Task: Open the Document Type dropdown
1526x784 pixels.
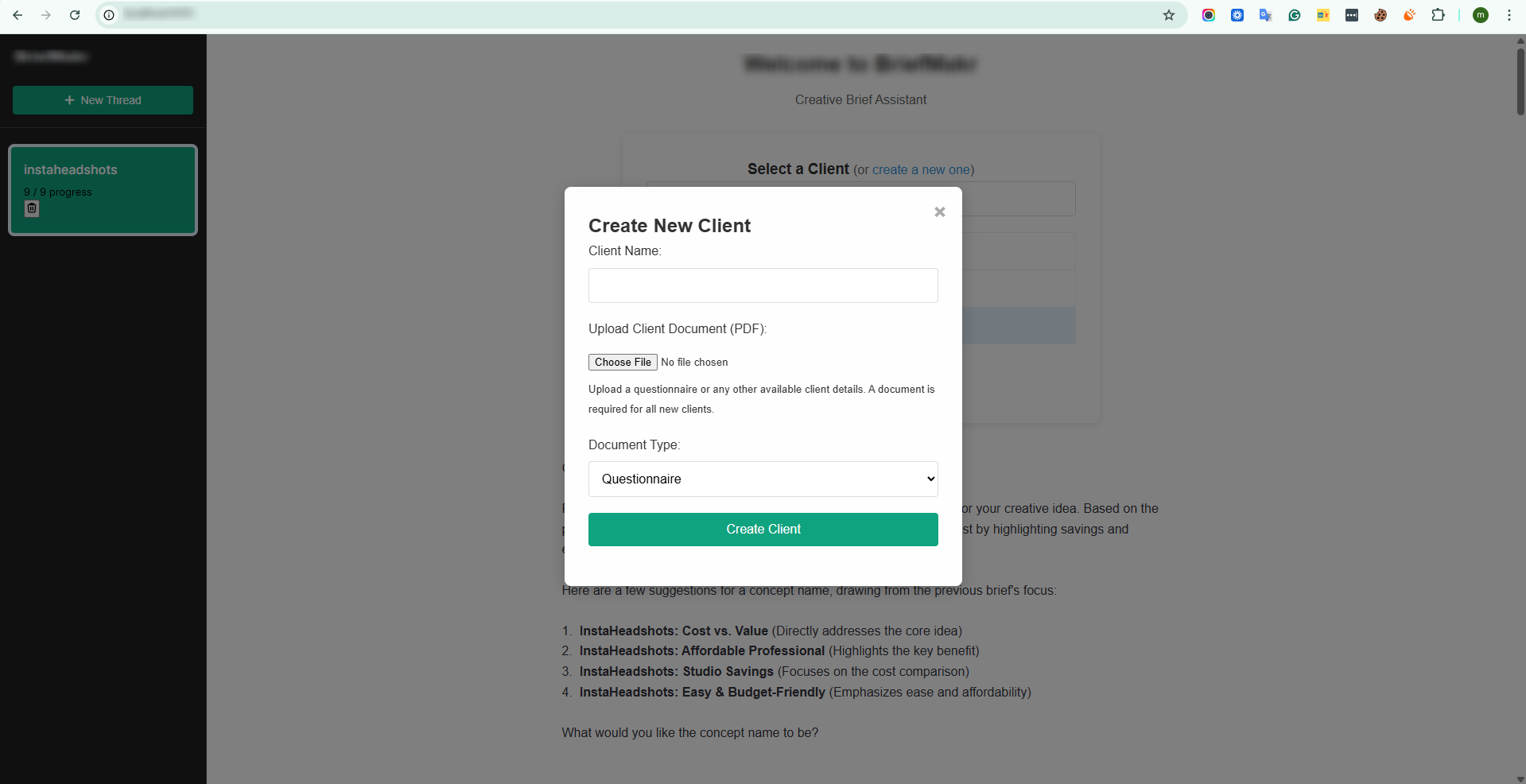Action: 763,479
